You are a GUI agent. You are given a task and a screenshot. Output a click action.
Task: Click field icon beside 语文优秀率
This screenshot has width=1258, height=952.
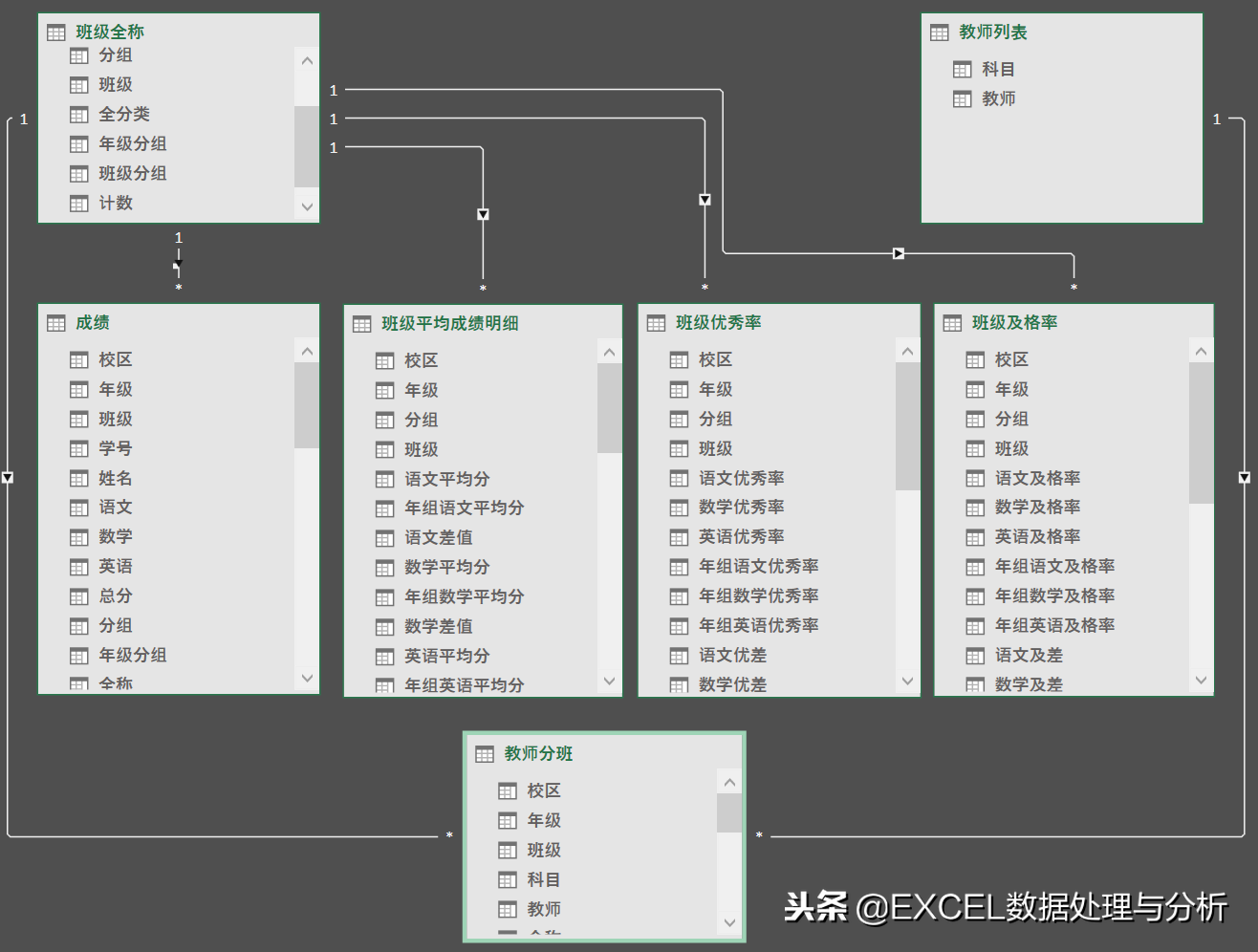680,479
